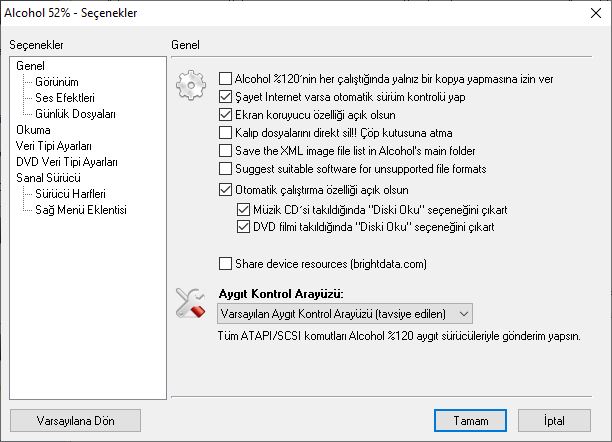612x442 pixels.
Task: Click the wrench tools icon near Aygıt Kontrol
Action: 190,303
